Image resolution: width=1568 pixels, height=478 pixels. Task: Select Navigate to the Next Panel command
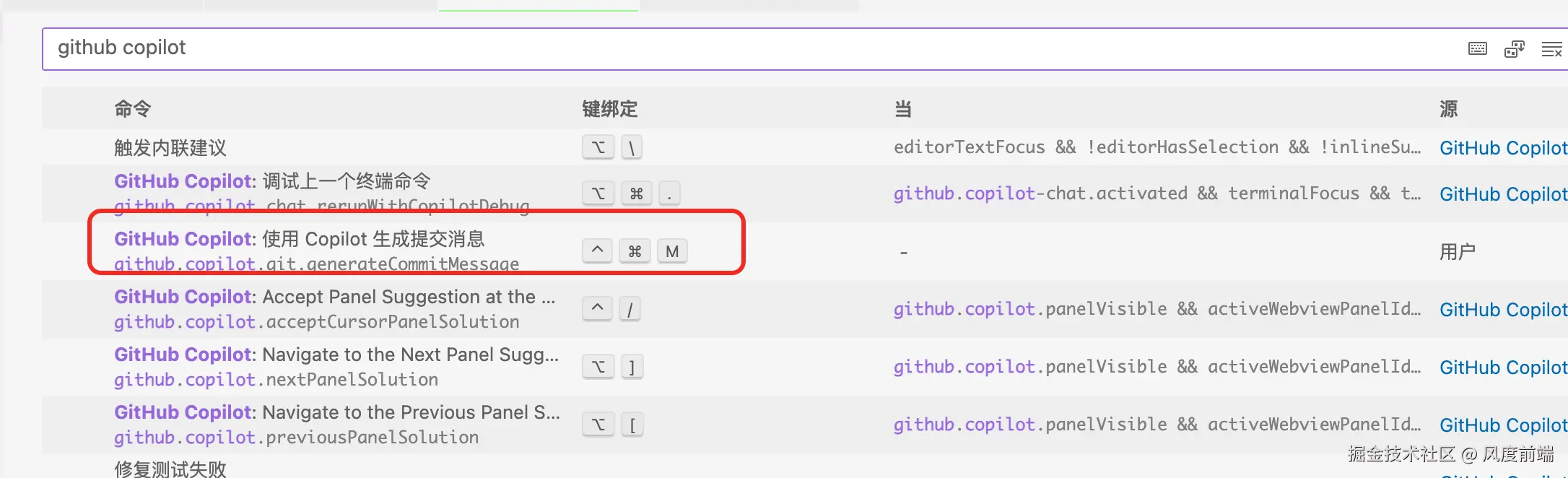pos(805,367)
